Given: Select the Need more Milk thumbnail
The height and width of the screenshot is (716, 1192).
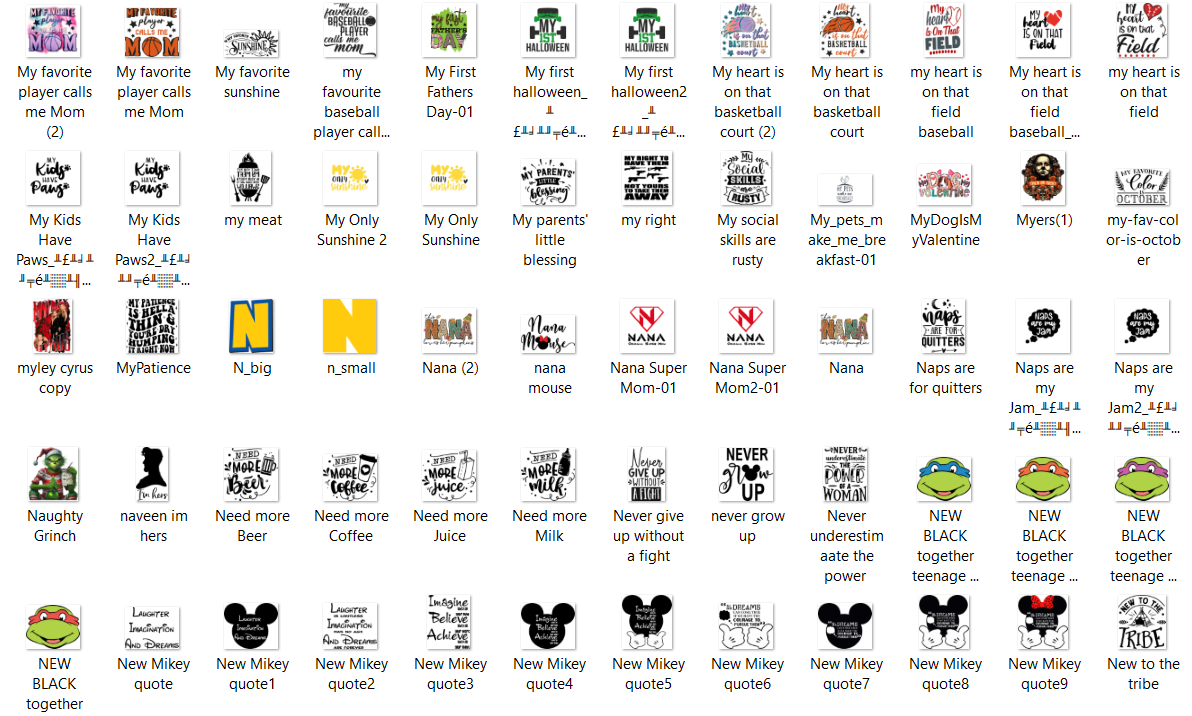Looking at the screenshot, I should pos(549,474).
